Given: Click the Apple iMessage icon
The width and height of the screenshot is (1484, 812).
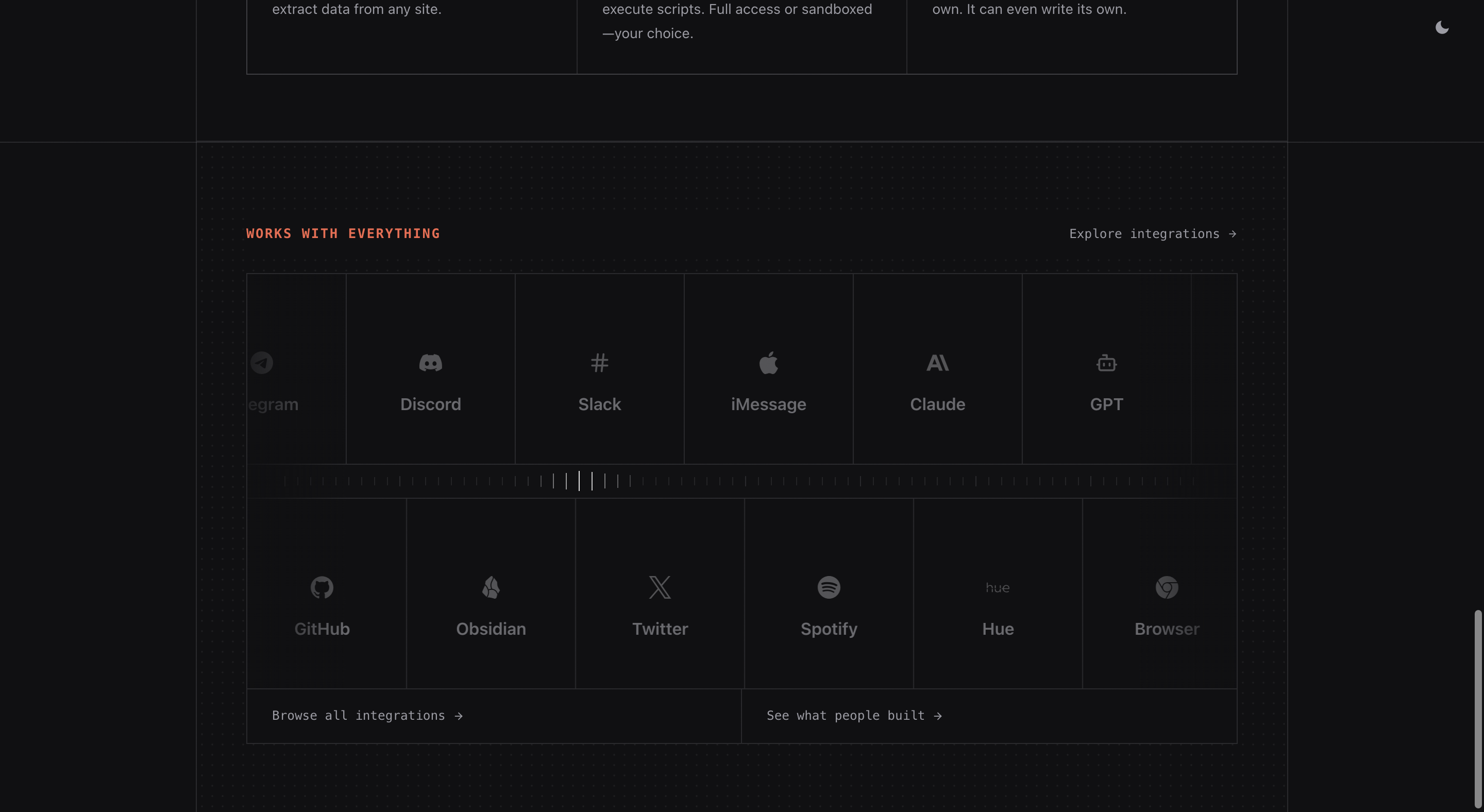Looking at the screenshot, I should 768,363.
